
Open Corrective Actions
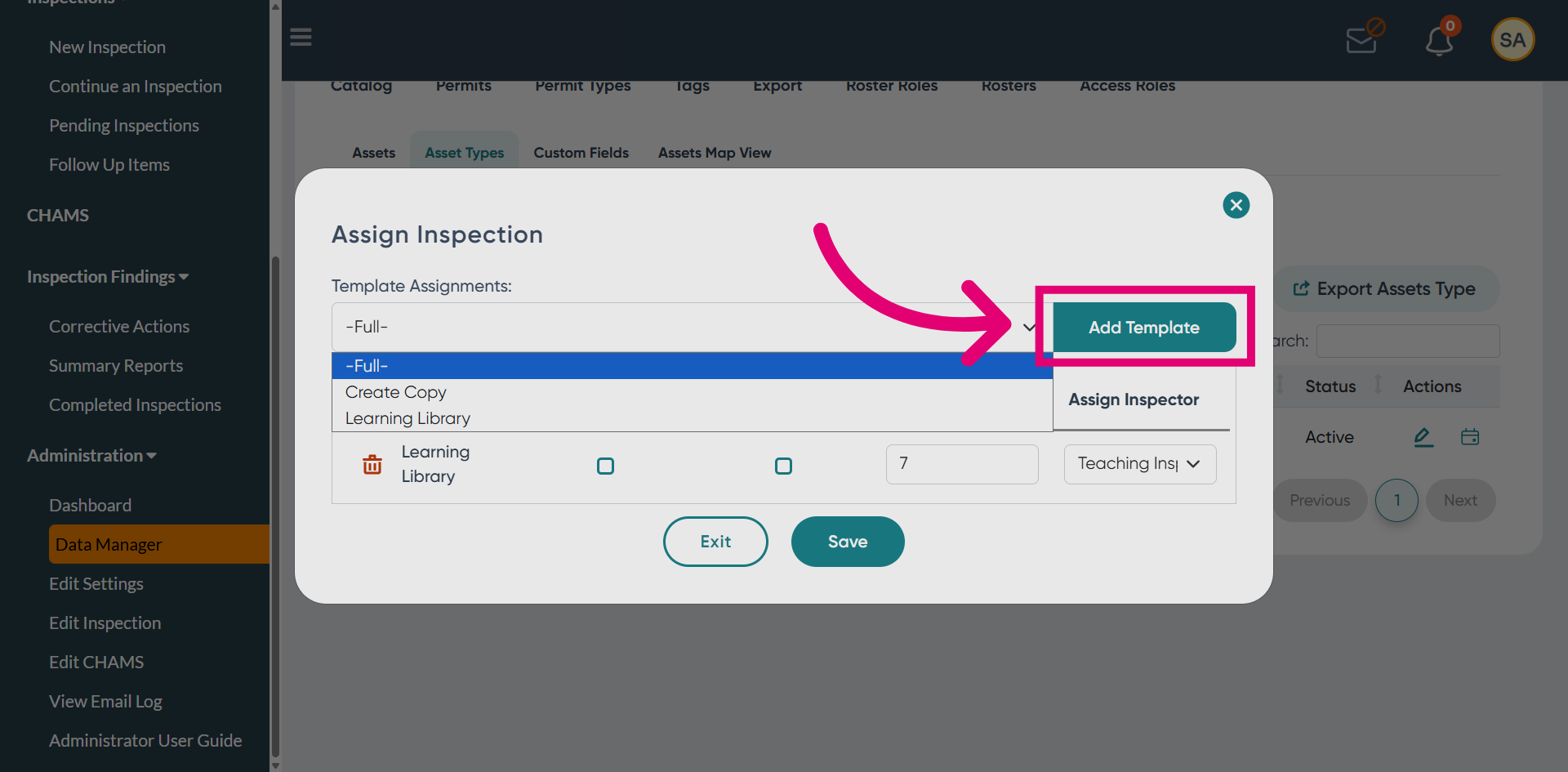click(x=119, y=327)
